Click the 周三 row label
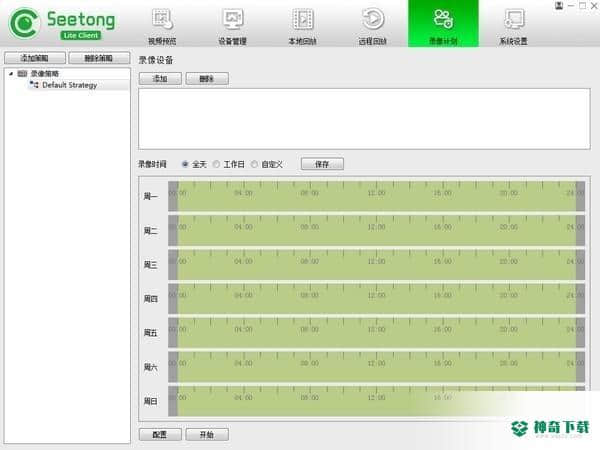Viewport: 600px width, 450px height. [x=150, y=265]
